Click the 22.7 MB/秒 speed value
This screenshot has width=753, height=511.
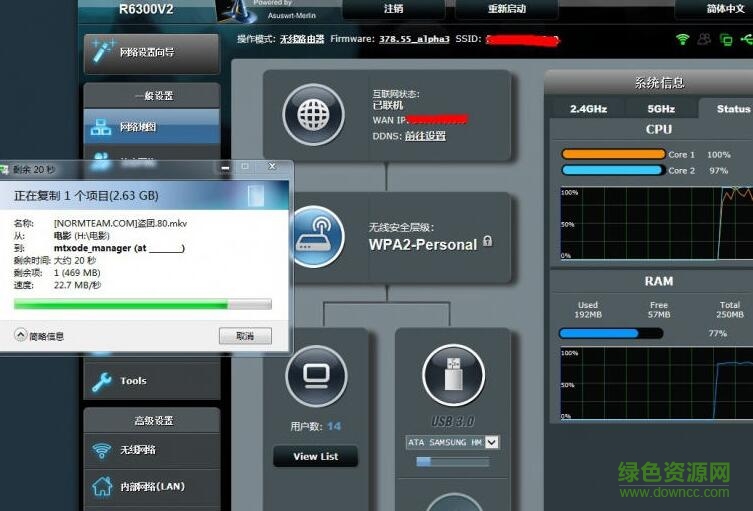tap(77, 285)
